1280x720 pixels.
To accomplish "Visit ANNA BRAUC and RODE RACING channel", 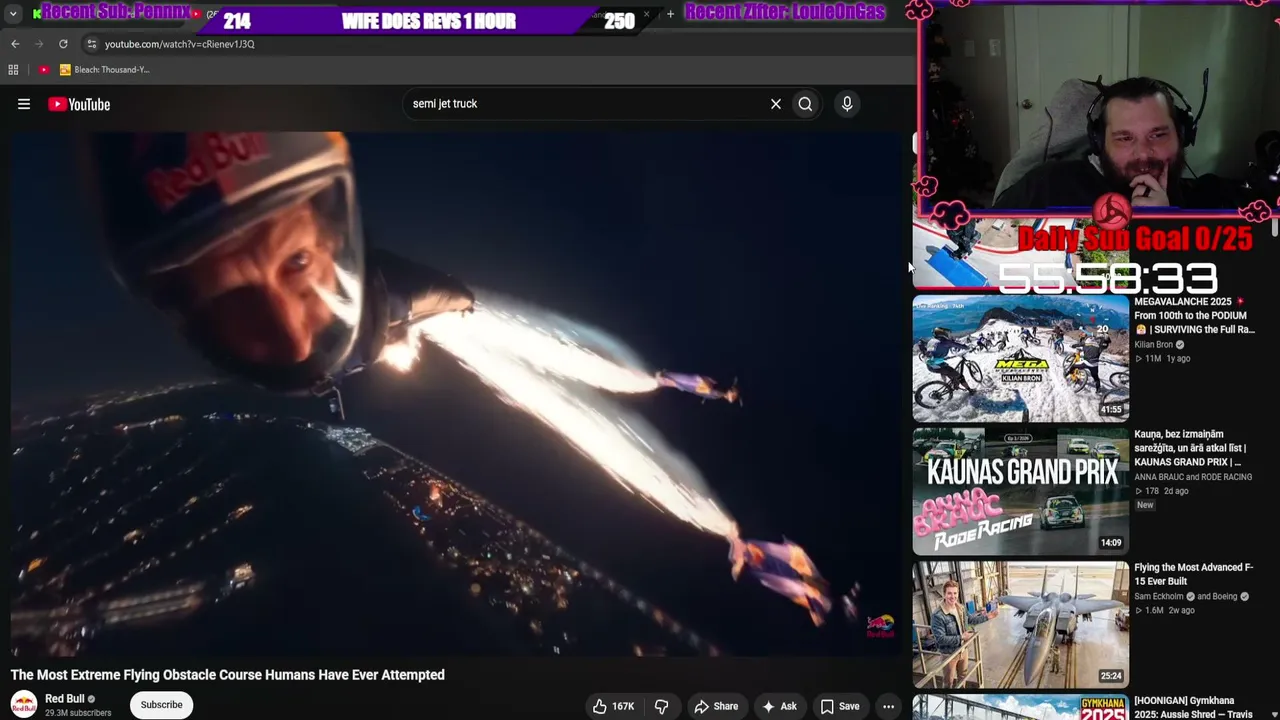I will [1193, 477].
